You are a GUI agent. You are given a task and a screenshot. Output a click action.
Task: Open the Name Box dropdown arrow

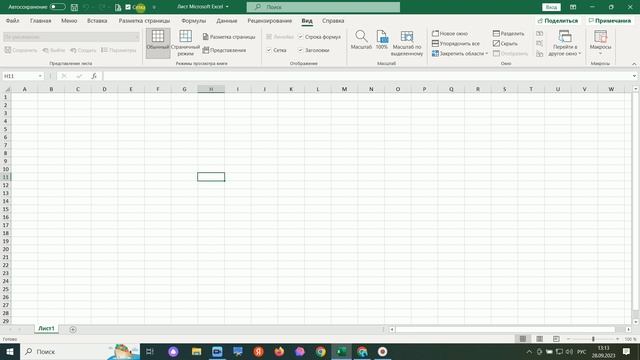[40, 76]
